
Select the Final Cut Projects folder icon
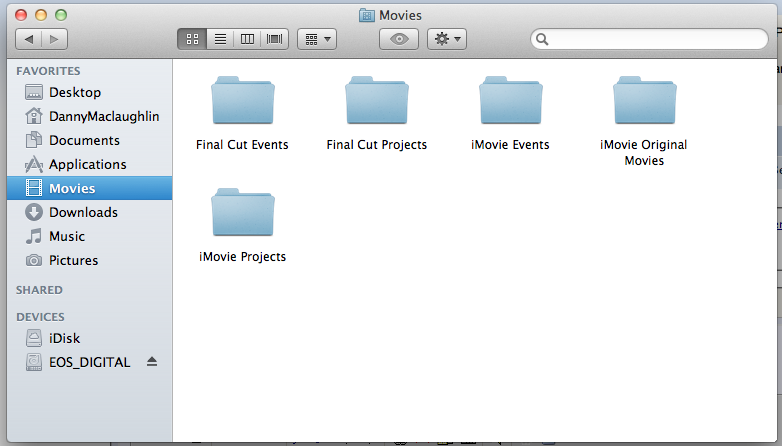click(x=377, y=100)
